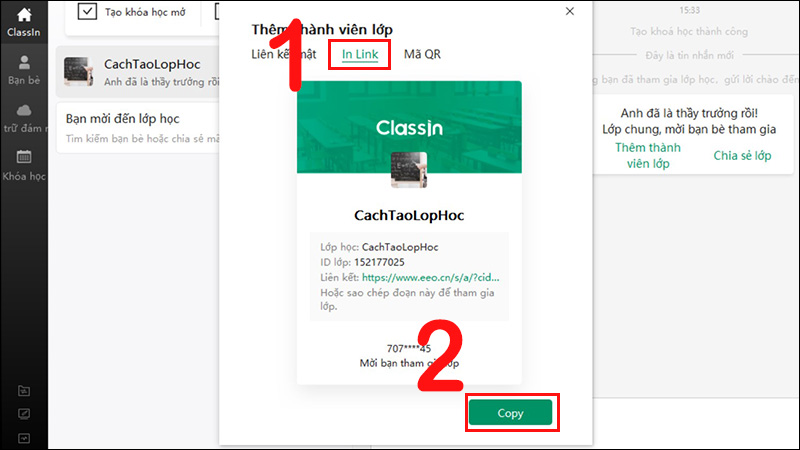The width and height of the screenshot is (800, 450).
Task: Click the Lớp học: CachTaoLopHoc line
Action: [379, 247]
